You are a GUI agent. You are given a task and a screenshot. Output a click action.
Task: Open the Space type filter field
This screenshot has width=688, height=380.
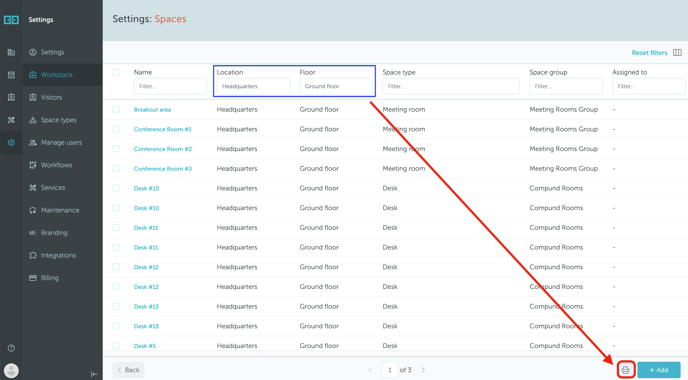(451, 86)
